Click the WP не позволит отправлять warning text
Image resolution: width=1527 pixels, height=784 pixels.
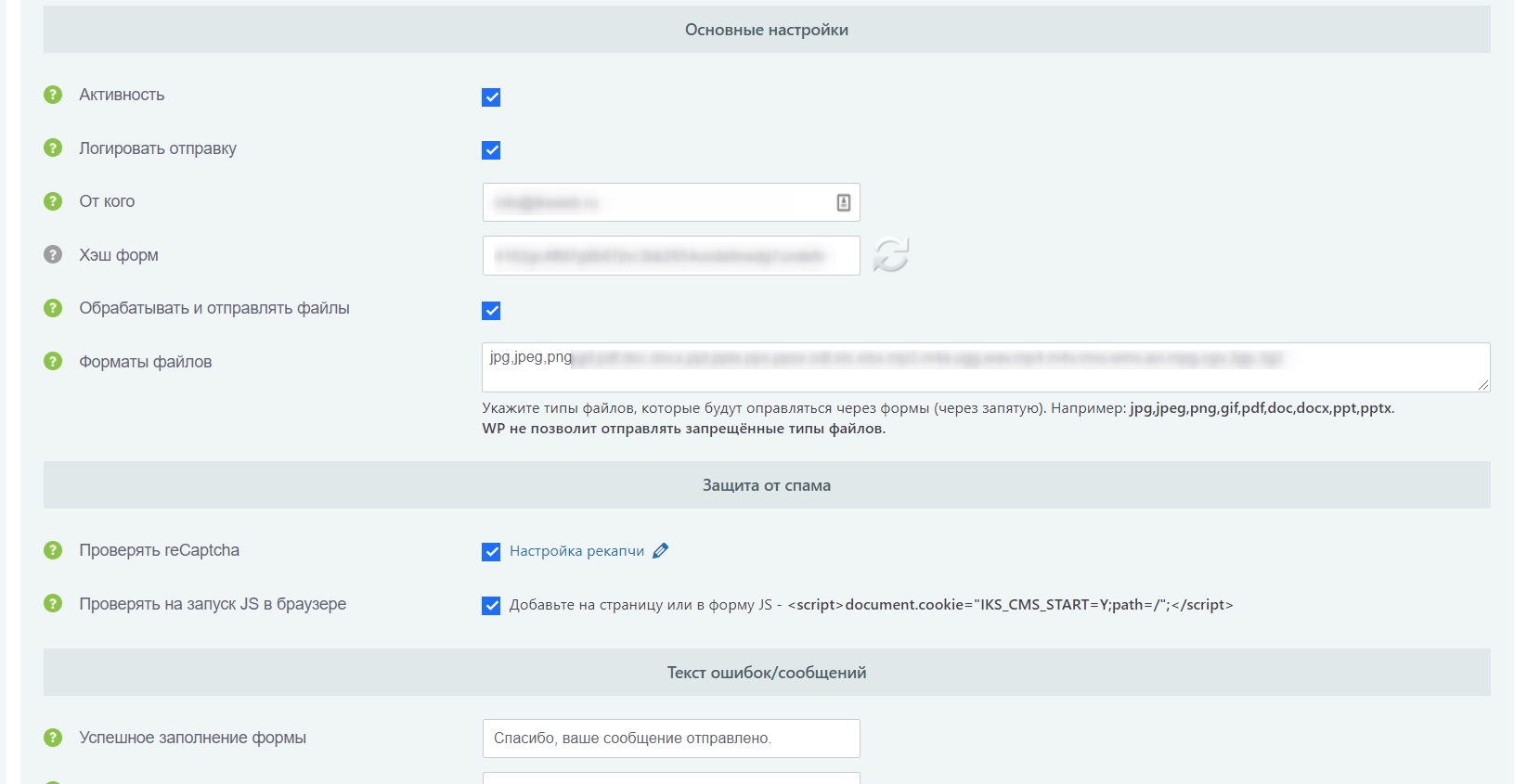[683, 429]
